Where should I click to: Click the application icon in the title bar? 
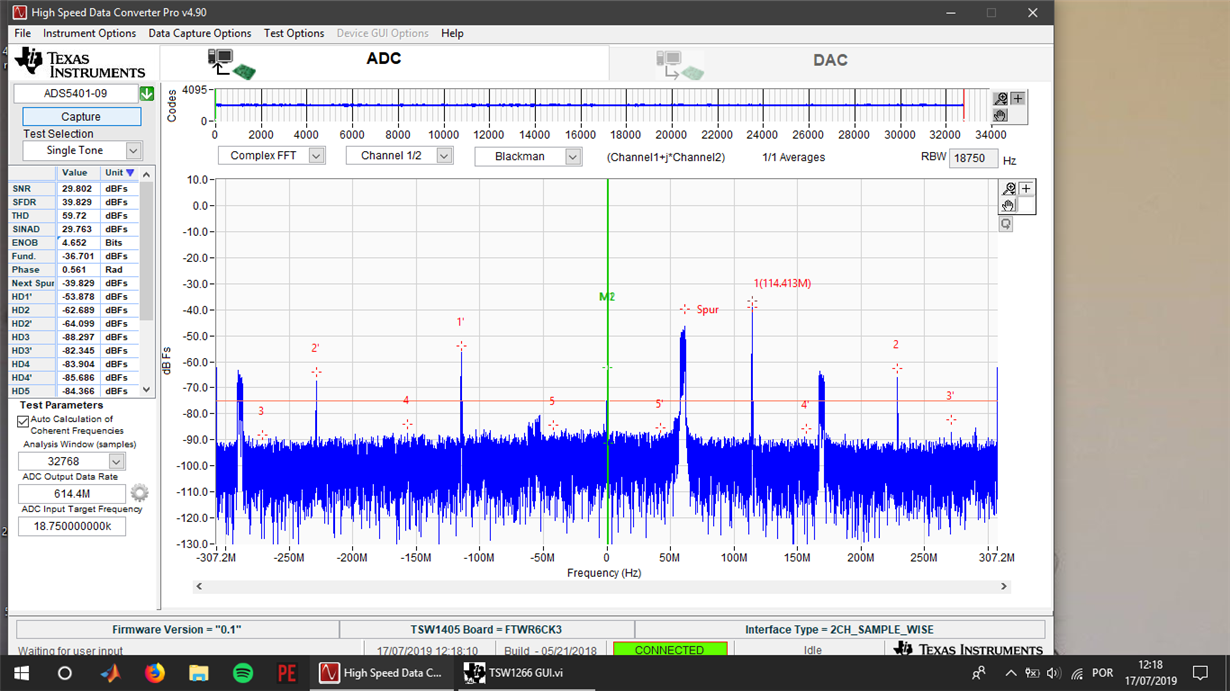[x=19, y=13]
